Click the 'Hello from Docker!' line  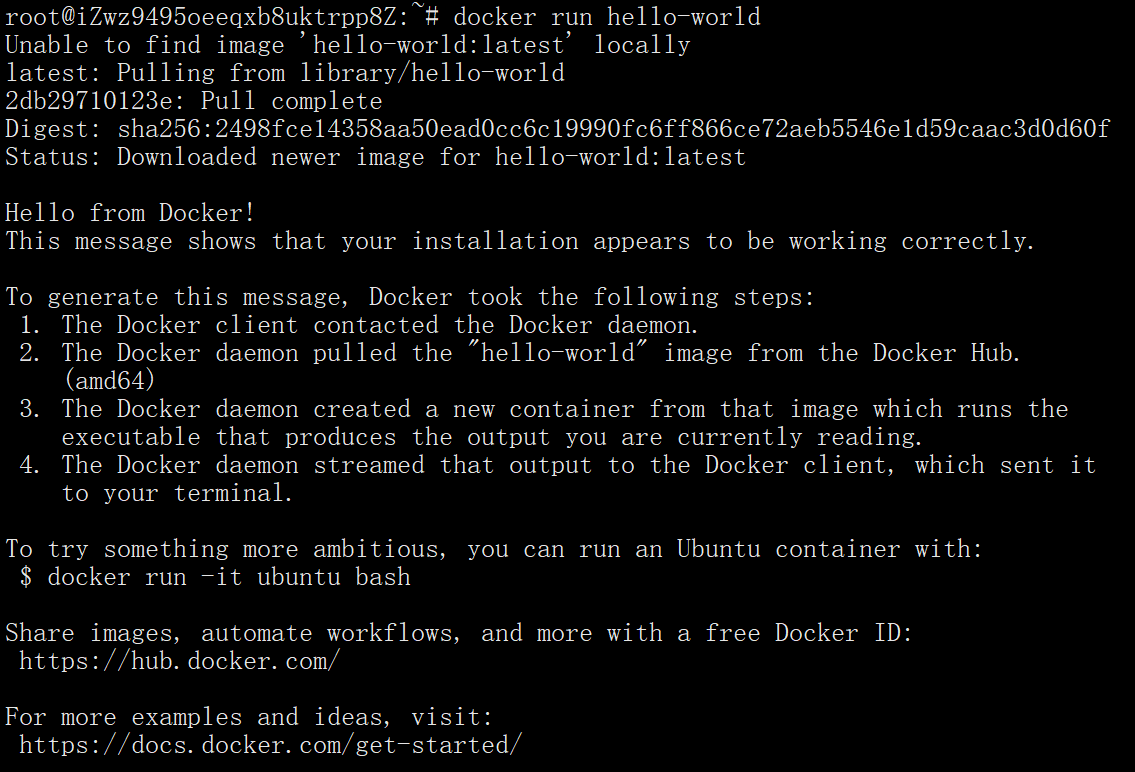130,213
